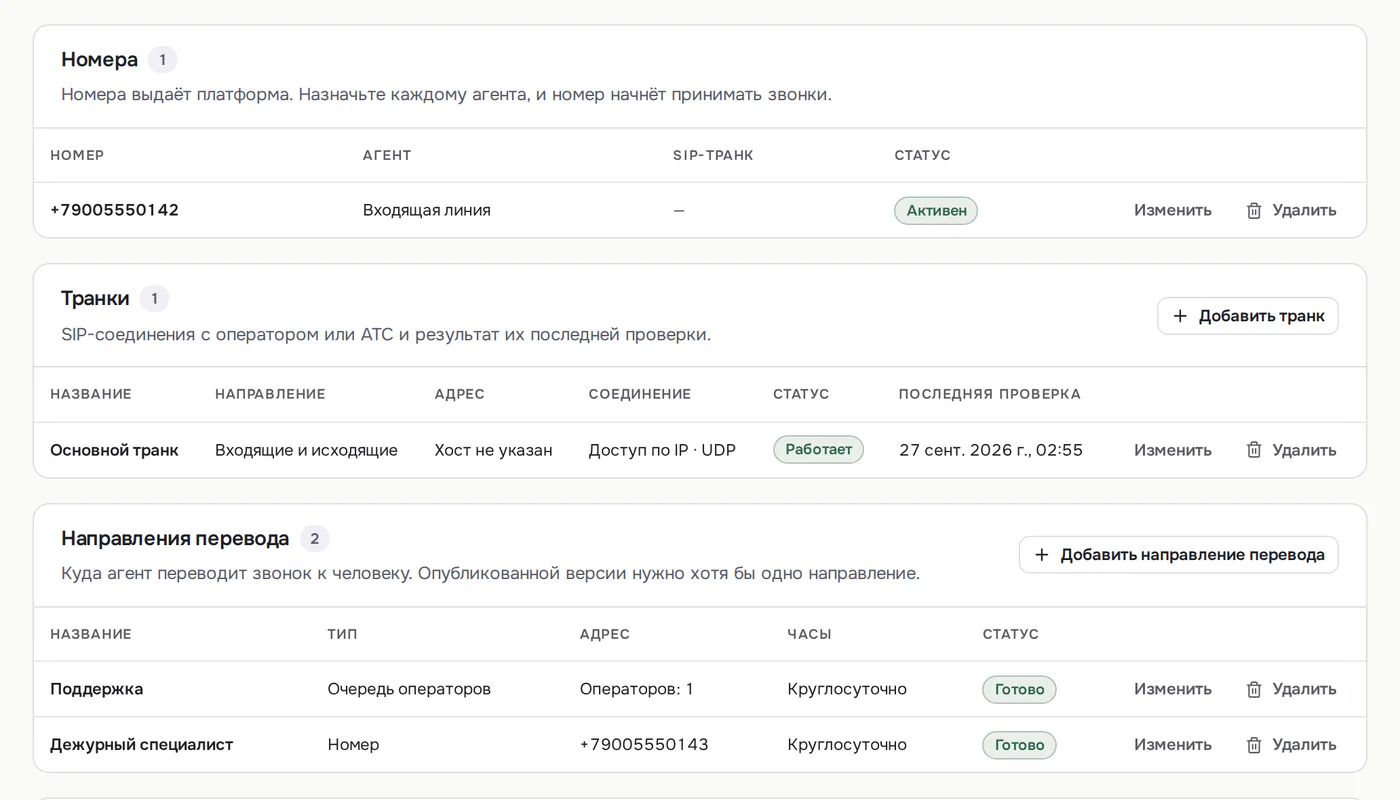
Task: Click SIP-ТРАНК column header
Action: (x=713, y=155)
